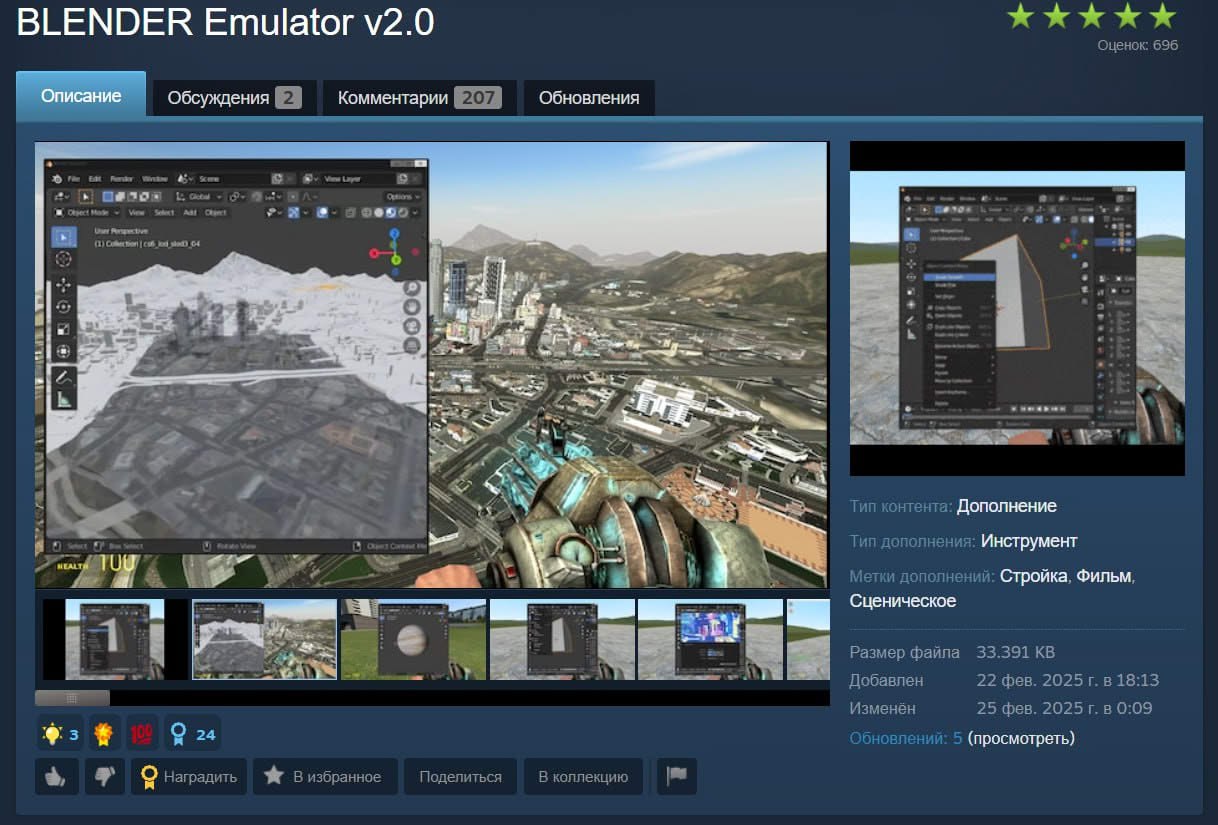The width and height of the screenshot is (1218, 825).
Task: Click the date 22 фев. 2025 г. в 18:13
Action: click(x=1067, y=680)
